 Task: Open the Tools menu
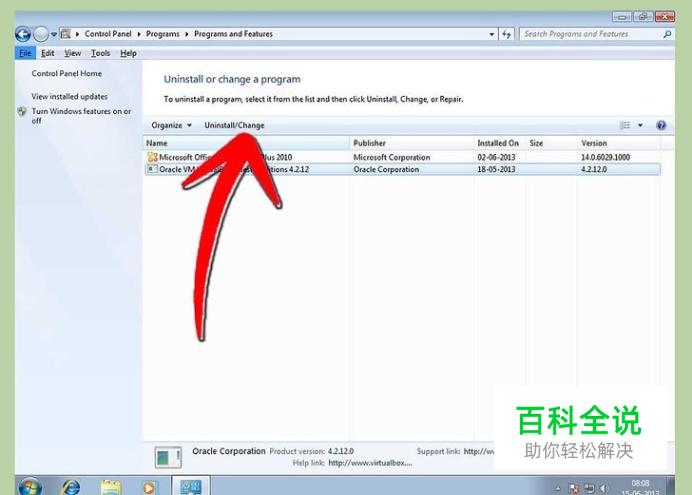(x=100, y=53)
